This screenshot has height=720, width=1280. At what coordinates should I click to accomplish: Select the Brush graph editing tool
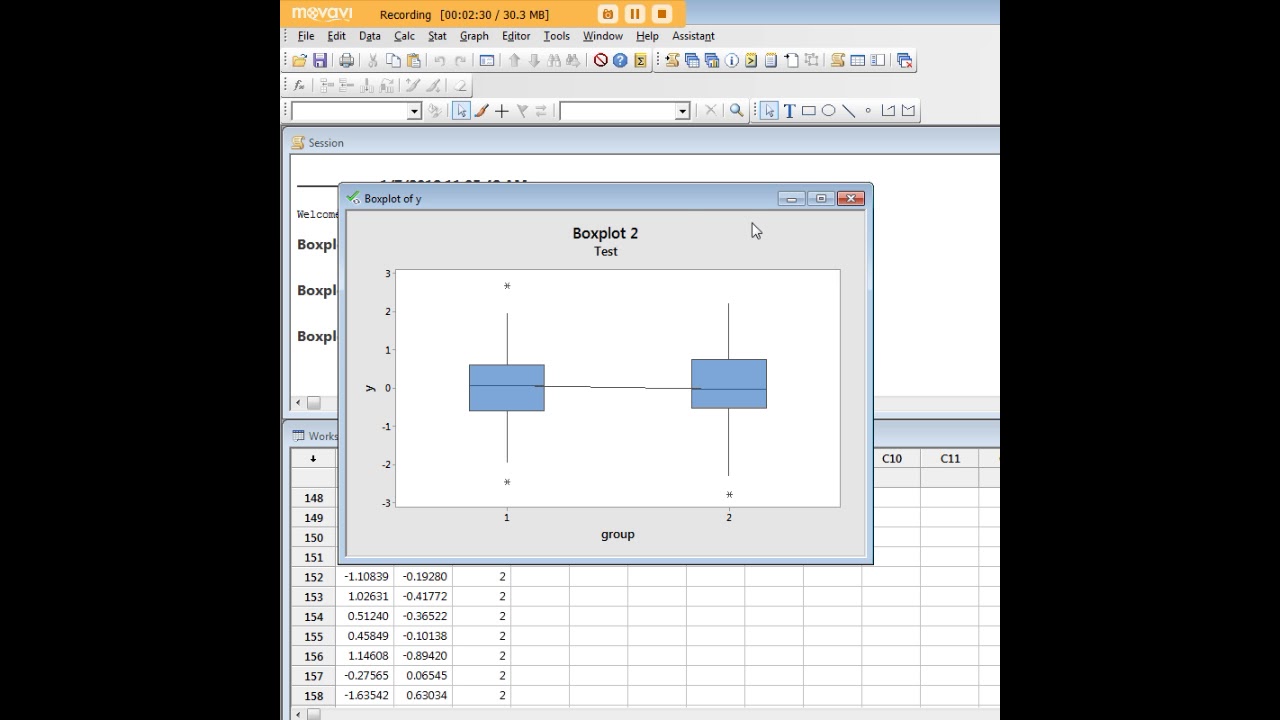pos(481,111)
